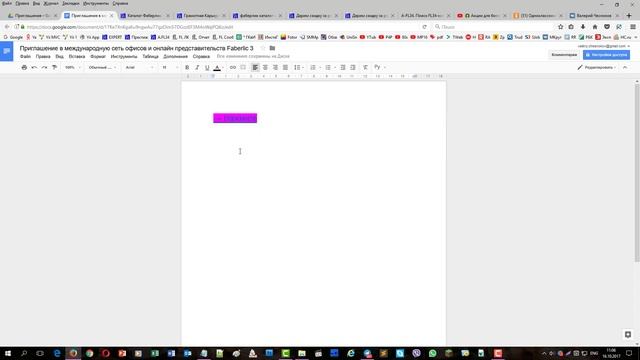Reload the page in the browser
The width and height of the screenshot is (640, 360).
point(424,27)
